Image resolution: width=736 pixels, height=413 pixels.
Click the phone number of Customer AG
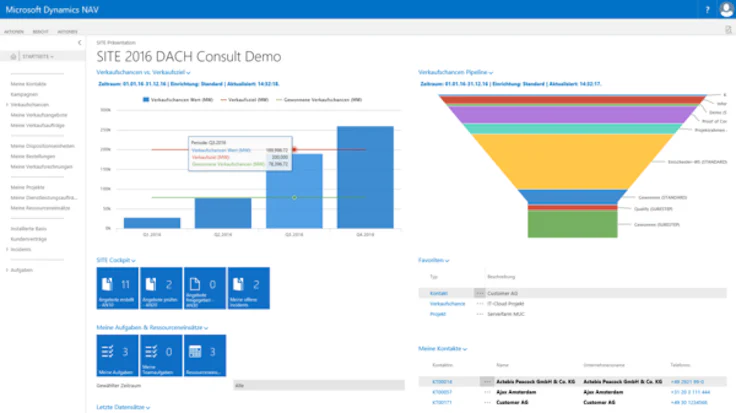pos(689,402)
